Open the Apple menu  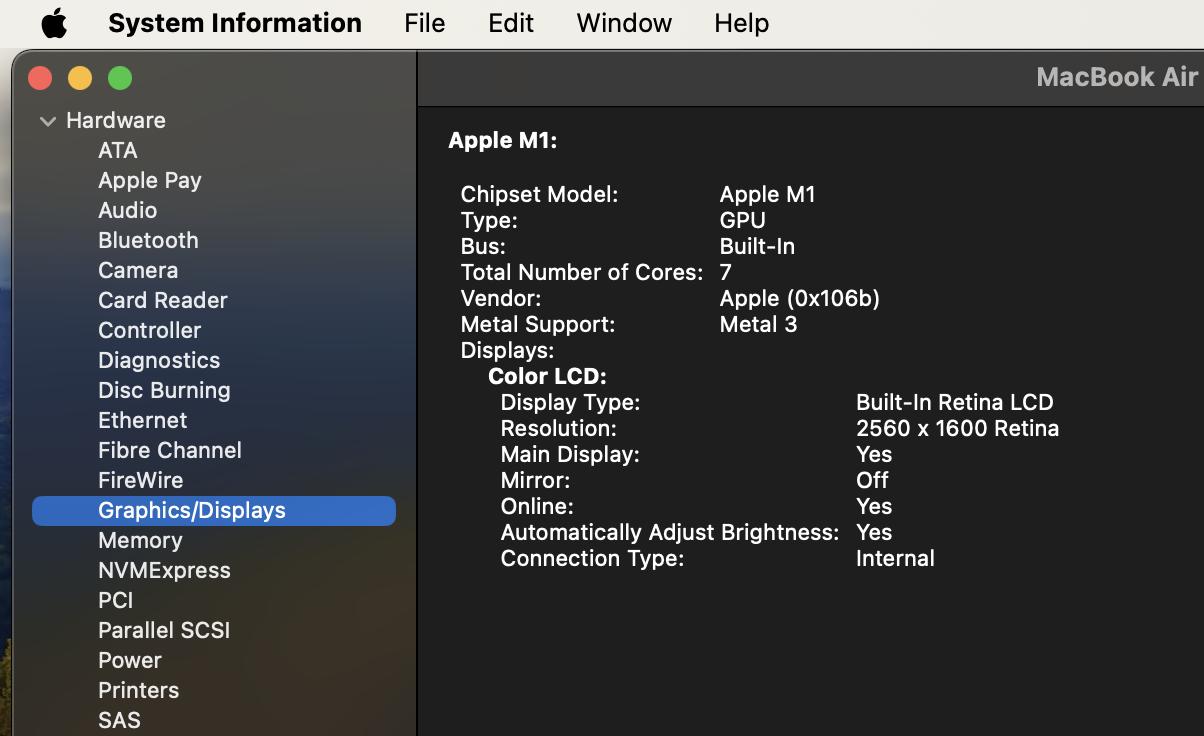tap(54, 23)
